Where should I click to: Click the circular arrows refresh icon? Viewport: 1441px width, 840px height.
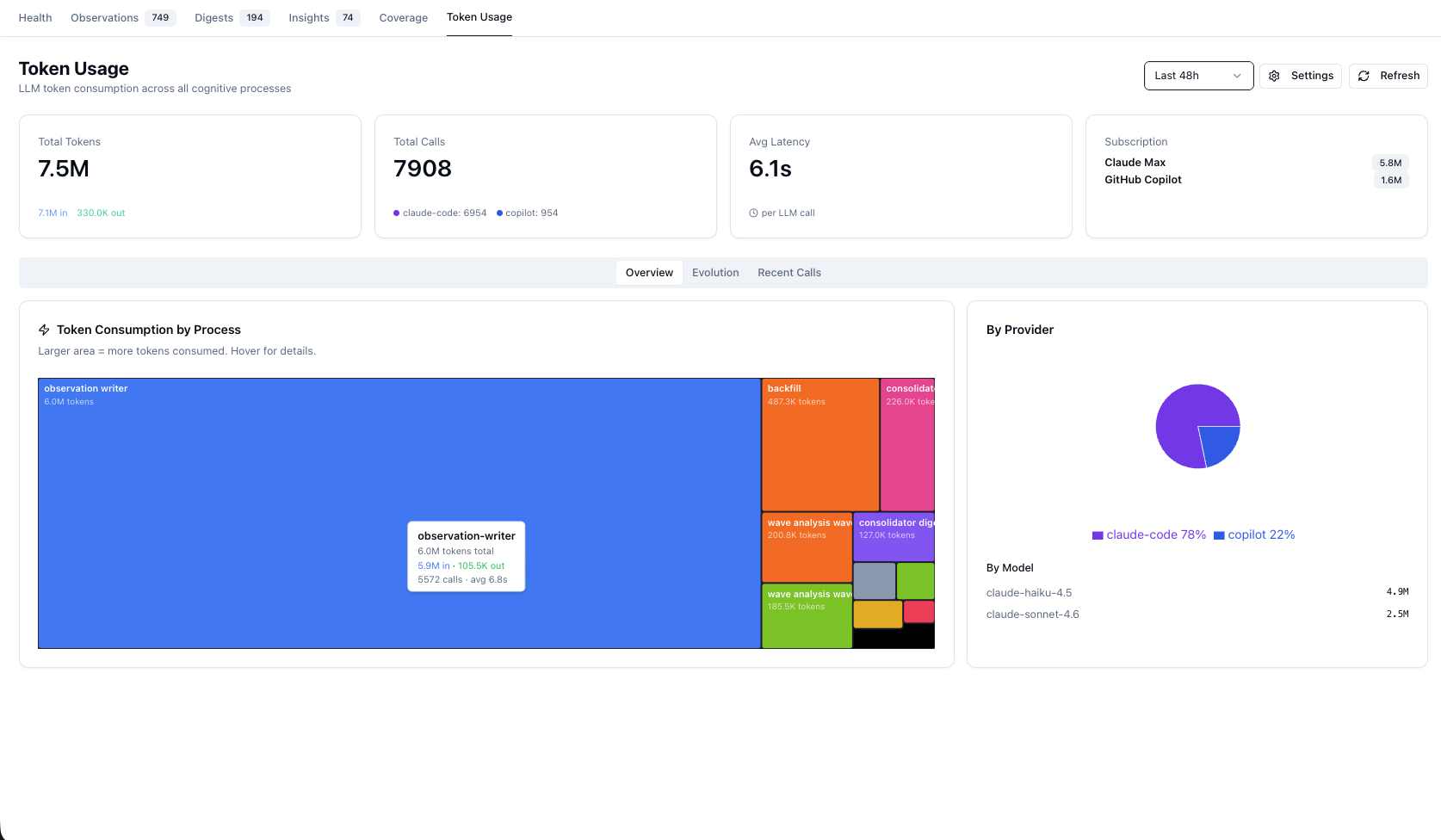[x=1364, y=76]
